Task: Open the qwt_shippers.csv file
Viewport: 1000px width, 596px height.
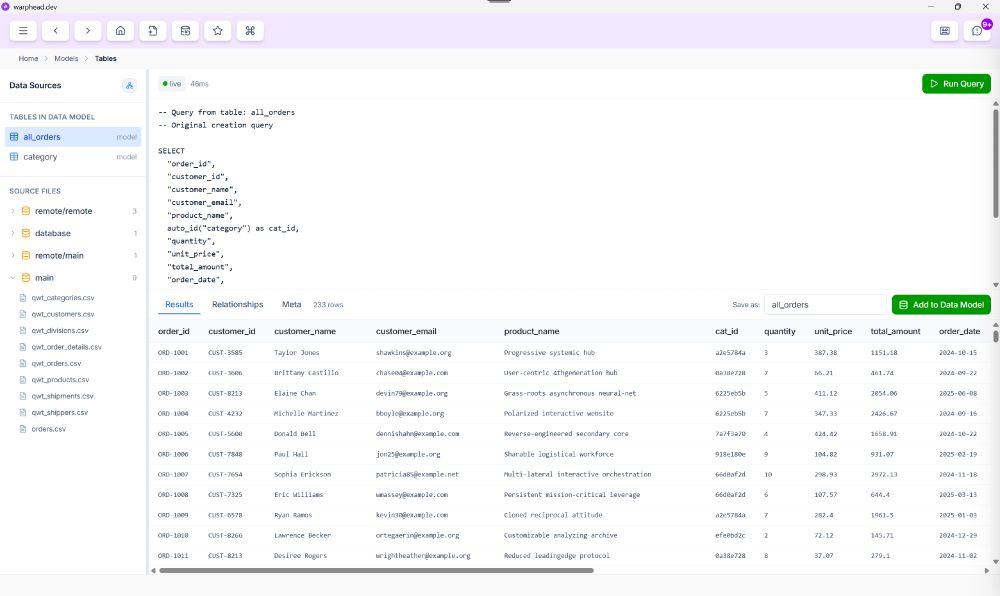Action: pos(59,412)
